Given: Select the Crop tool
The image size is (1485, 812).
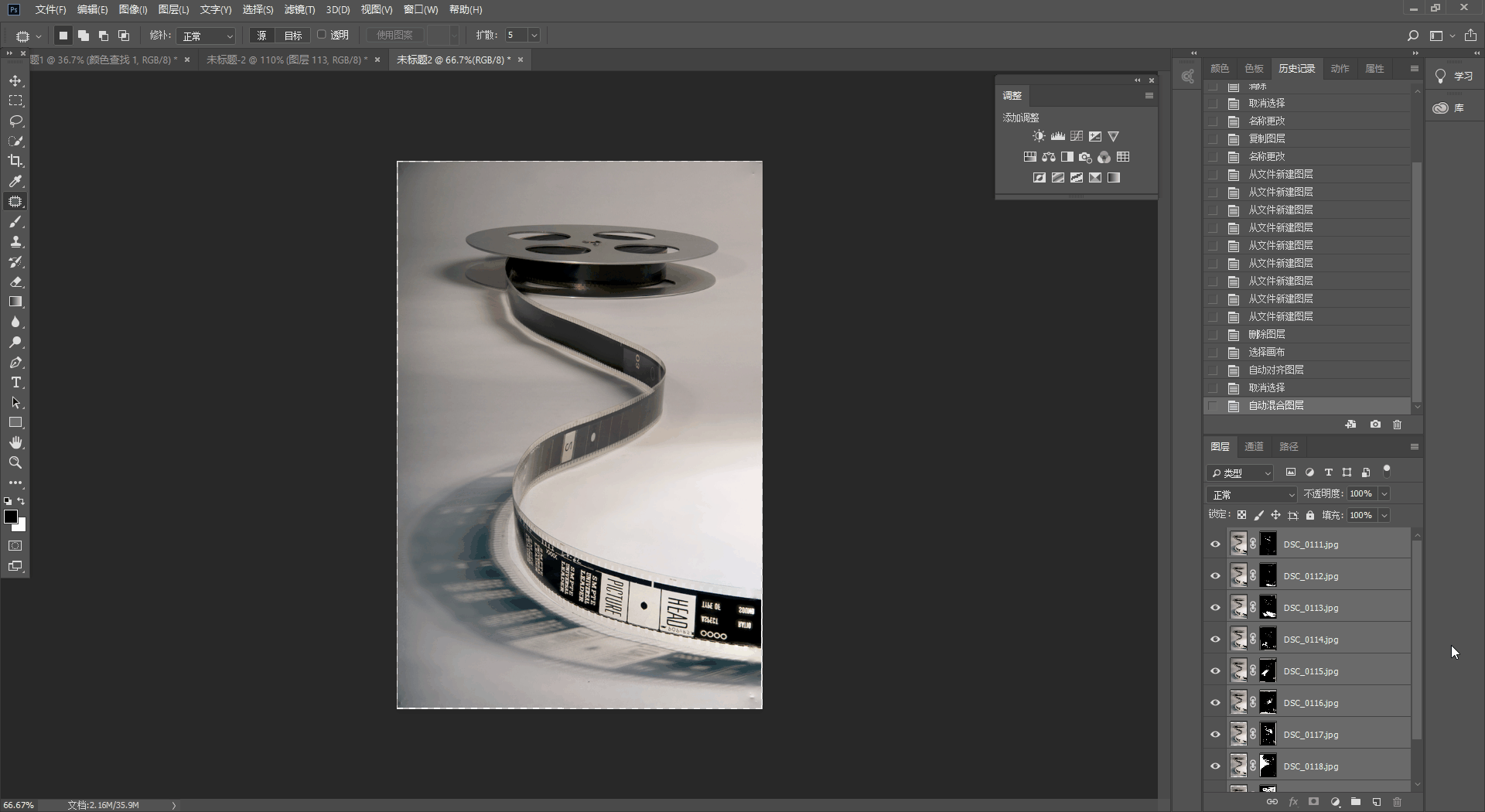Looking at the screenshot, I should 15,162.
